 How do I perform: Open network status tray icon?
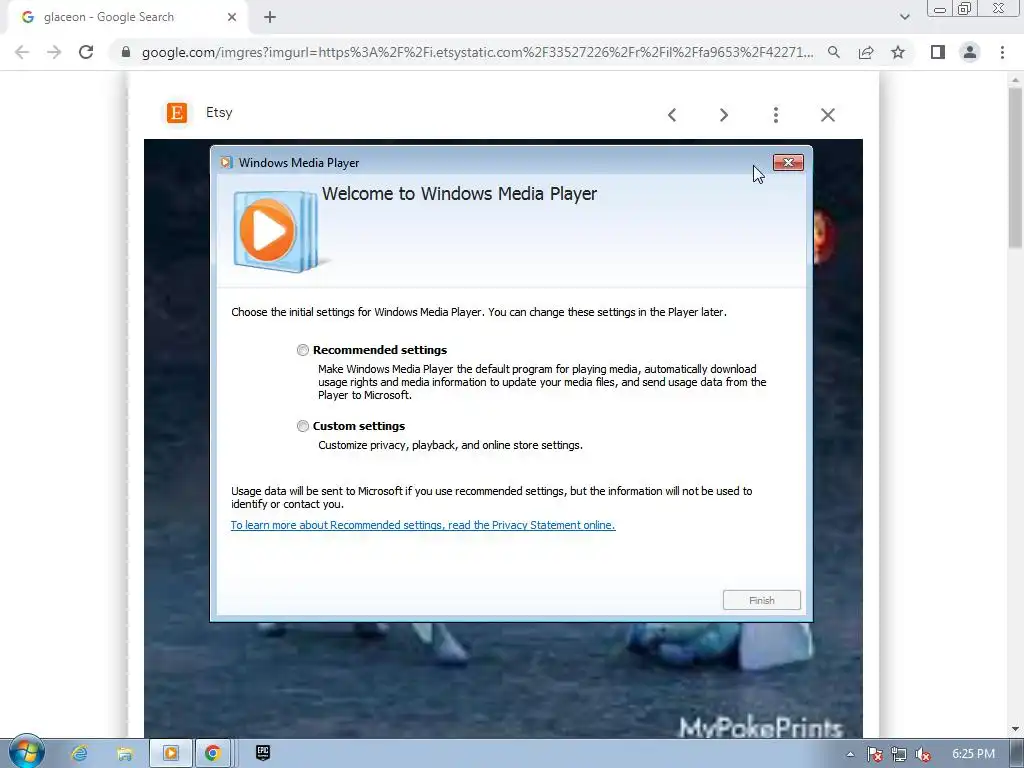pos(899,754)
